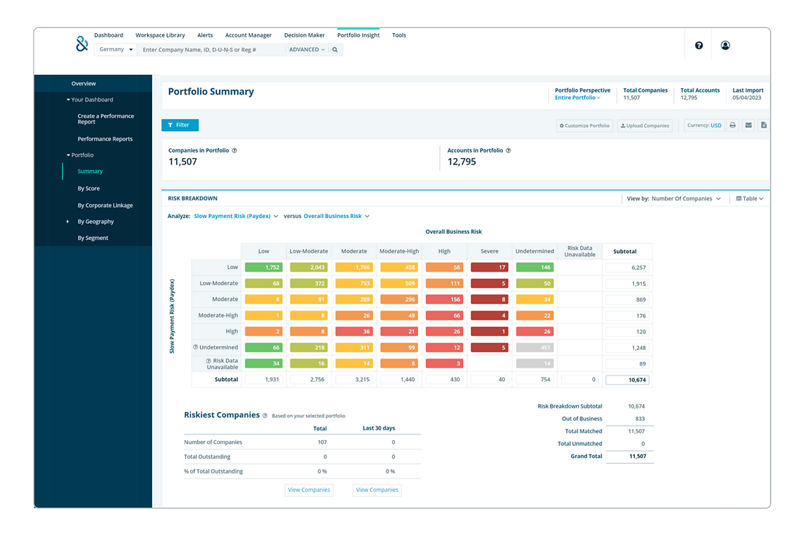
Task: Click the D&B ampersand logo
Action: [82, 43]
